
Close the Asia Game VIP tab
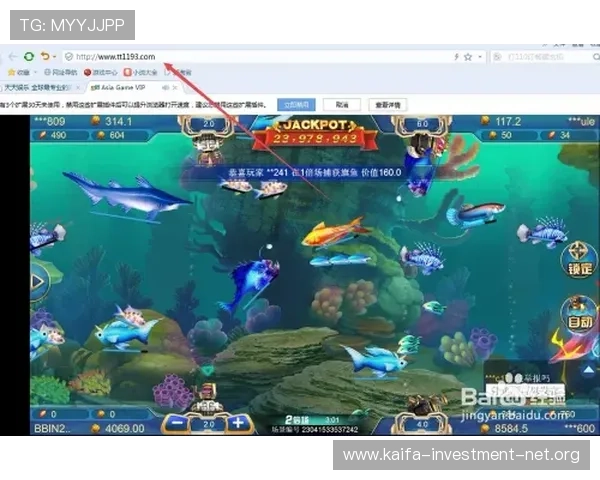[175, 88]
